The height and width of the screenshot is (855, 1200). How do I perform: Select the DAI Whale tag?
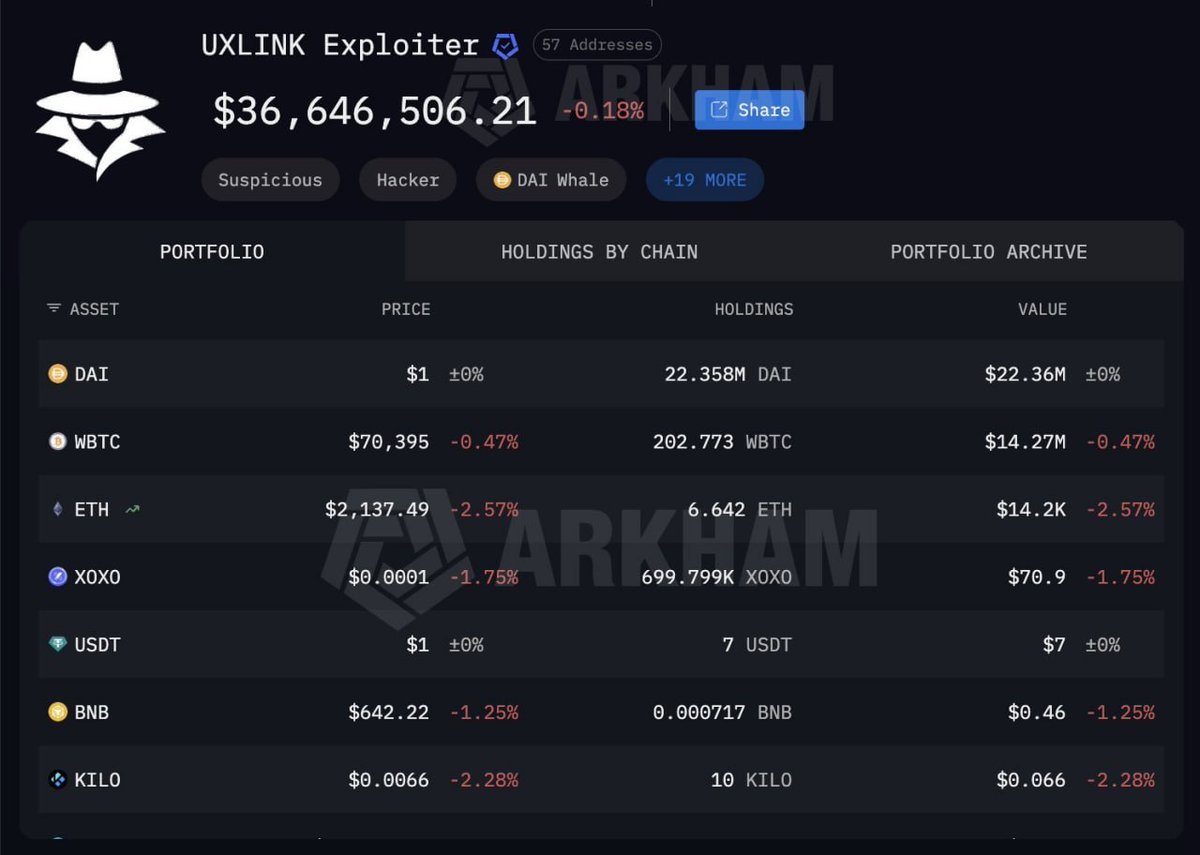coord(550,179)
